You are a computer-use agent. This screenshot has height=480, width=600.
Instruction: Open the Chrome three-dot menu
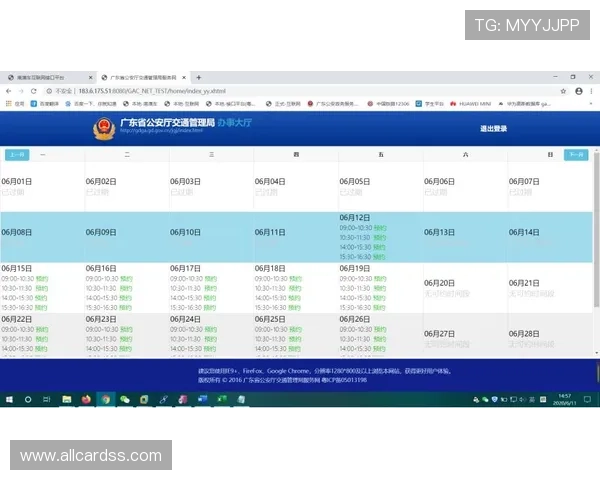click(x=591, y=91)
